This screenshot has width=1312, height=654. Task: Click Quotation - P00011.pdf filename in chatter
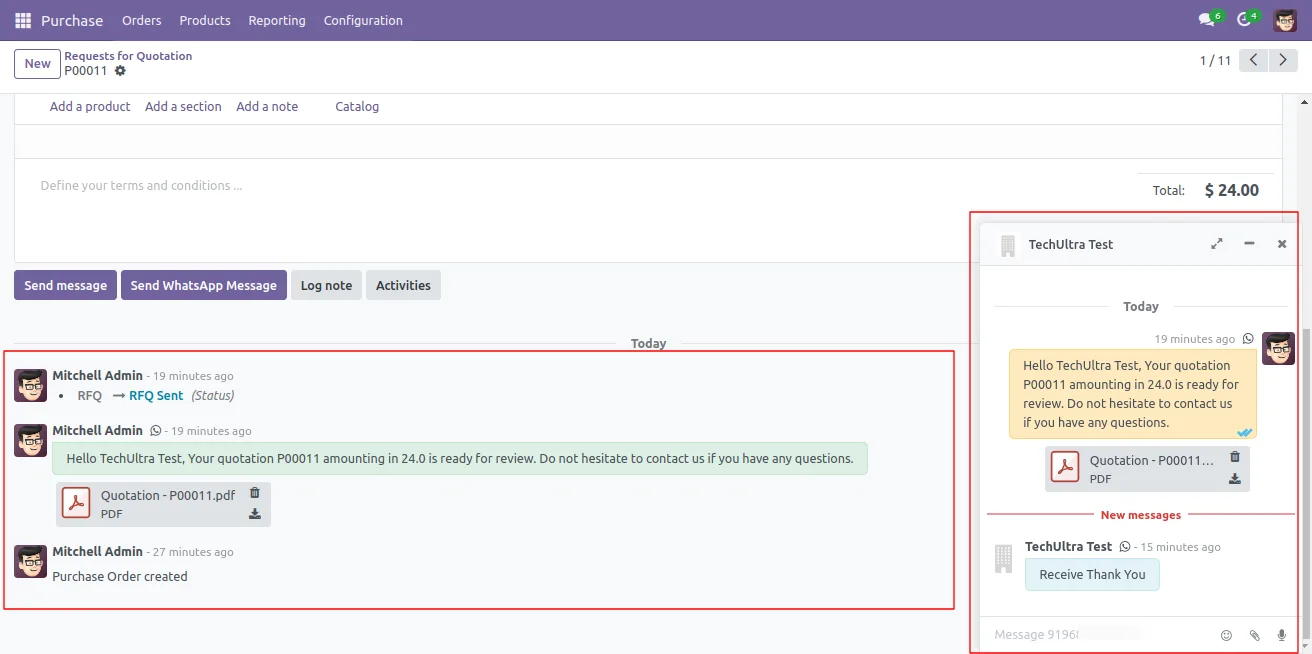(x=168, y=495)
